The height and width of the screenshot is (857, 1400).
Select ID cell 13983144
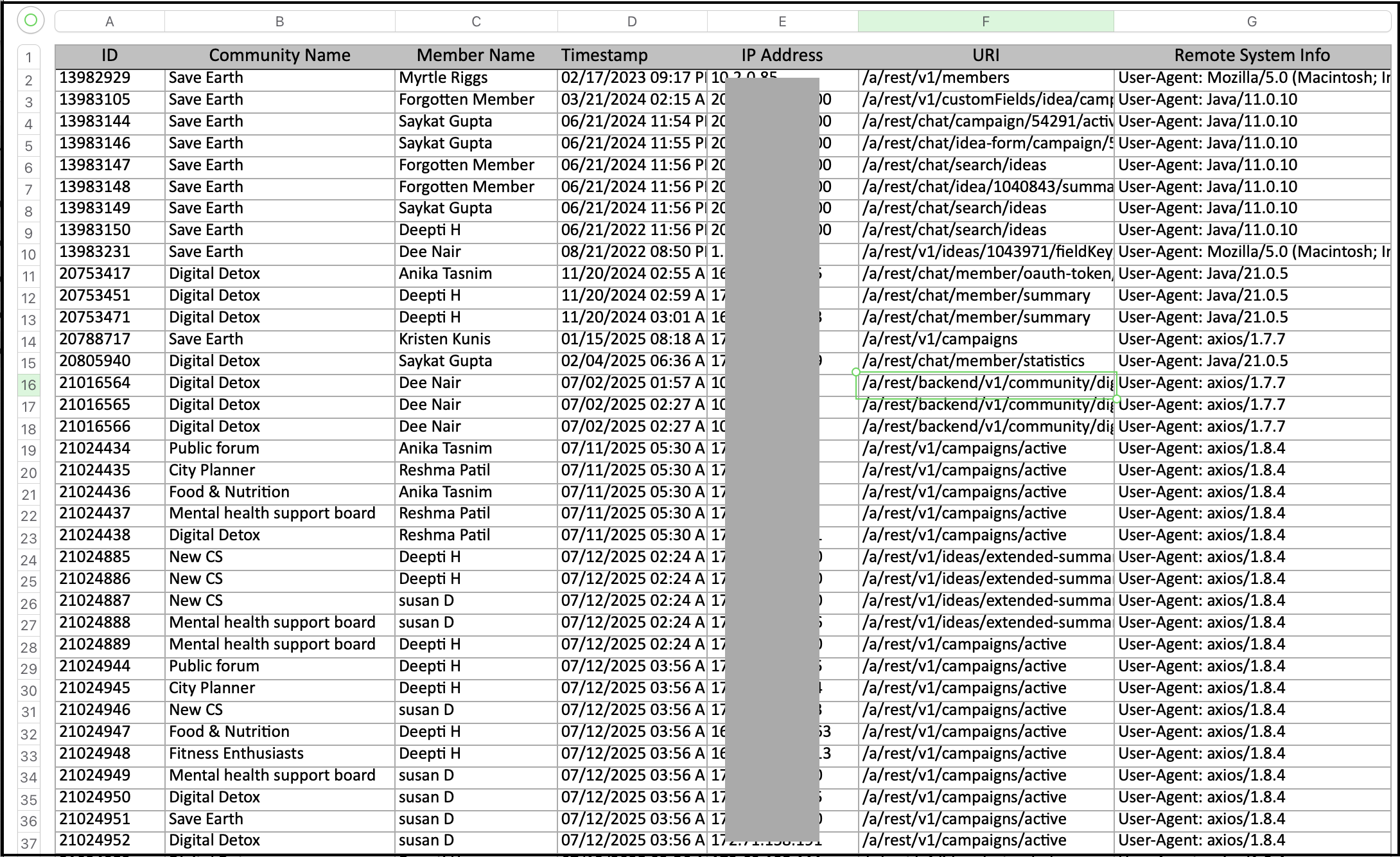110,122
